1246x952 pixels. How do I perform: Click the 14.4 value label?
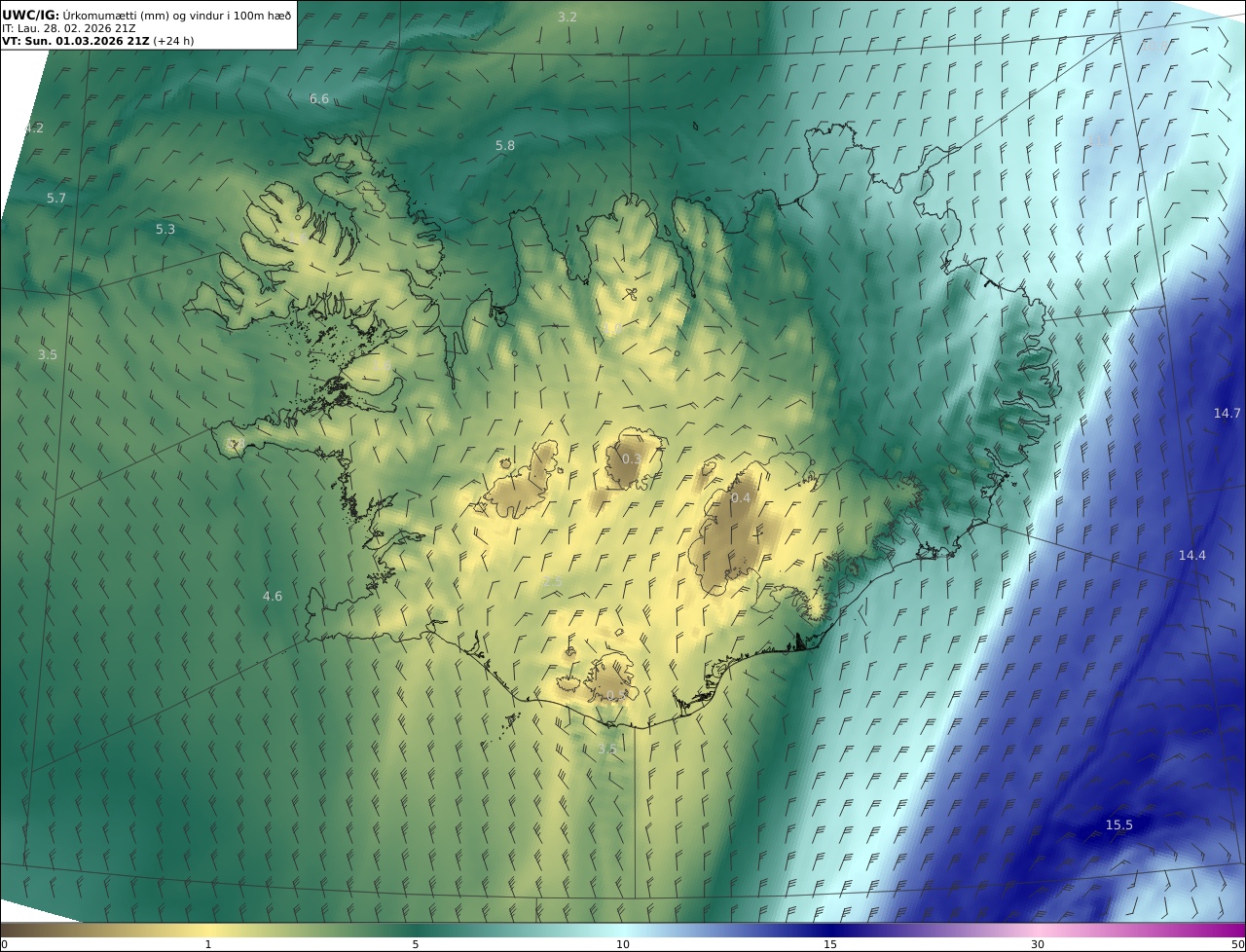click(x=1192, y=556)
